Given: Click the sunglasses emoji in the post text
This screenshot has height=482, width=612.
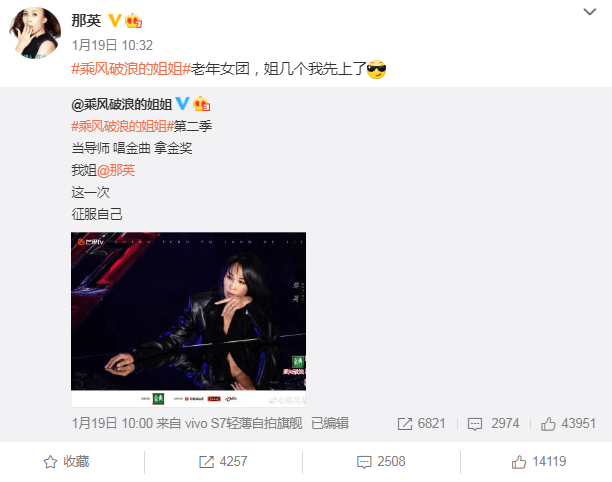Looking at the screenshot, I should 377,69.
